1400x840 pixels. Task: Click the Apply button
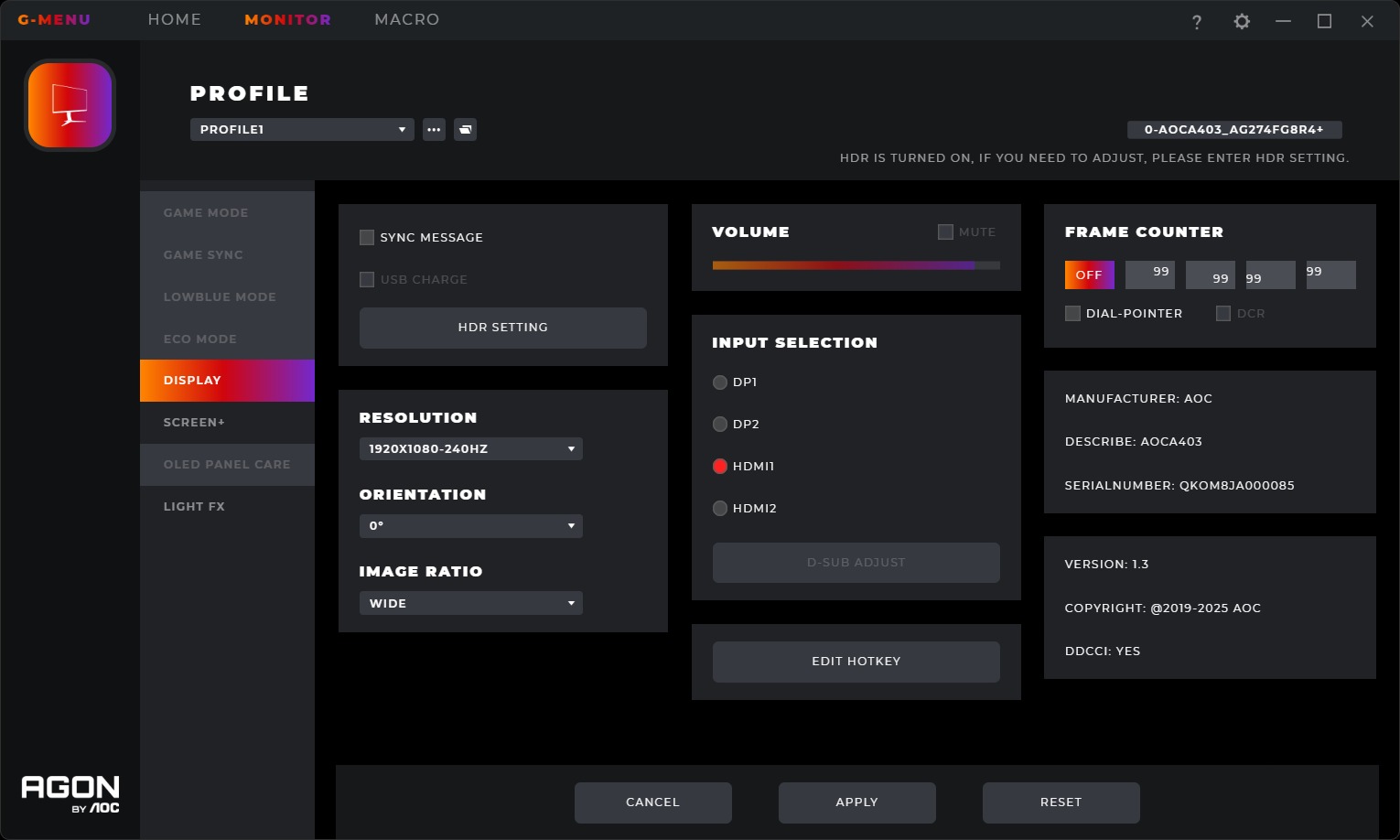(x=857, y=802)
